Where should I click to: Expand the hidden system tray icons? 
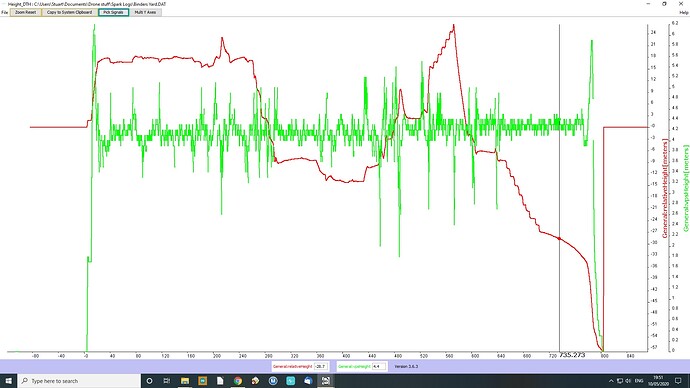point(611,381)
